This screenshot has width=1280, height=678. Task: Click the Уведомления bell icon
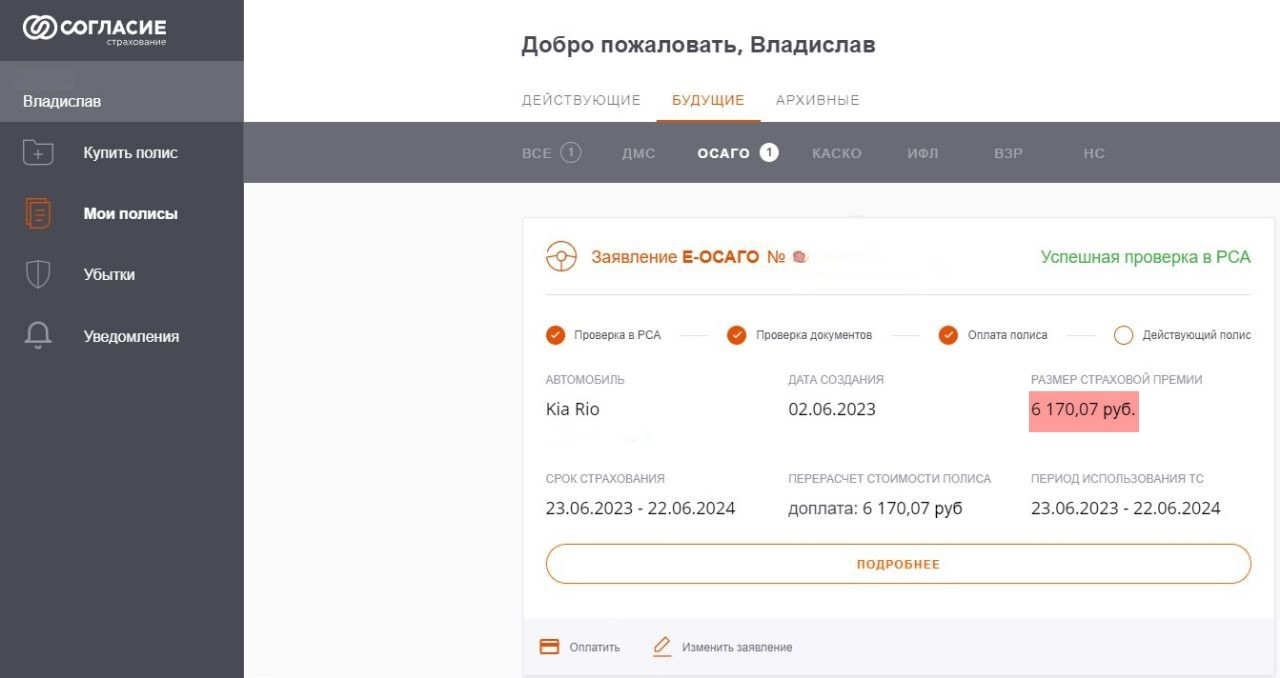38,336
